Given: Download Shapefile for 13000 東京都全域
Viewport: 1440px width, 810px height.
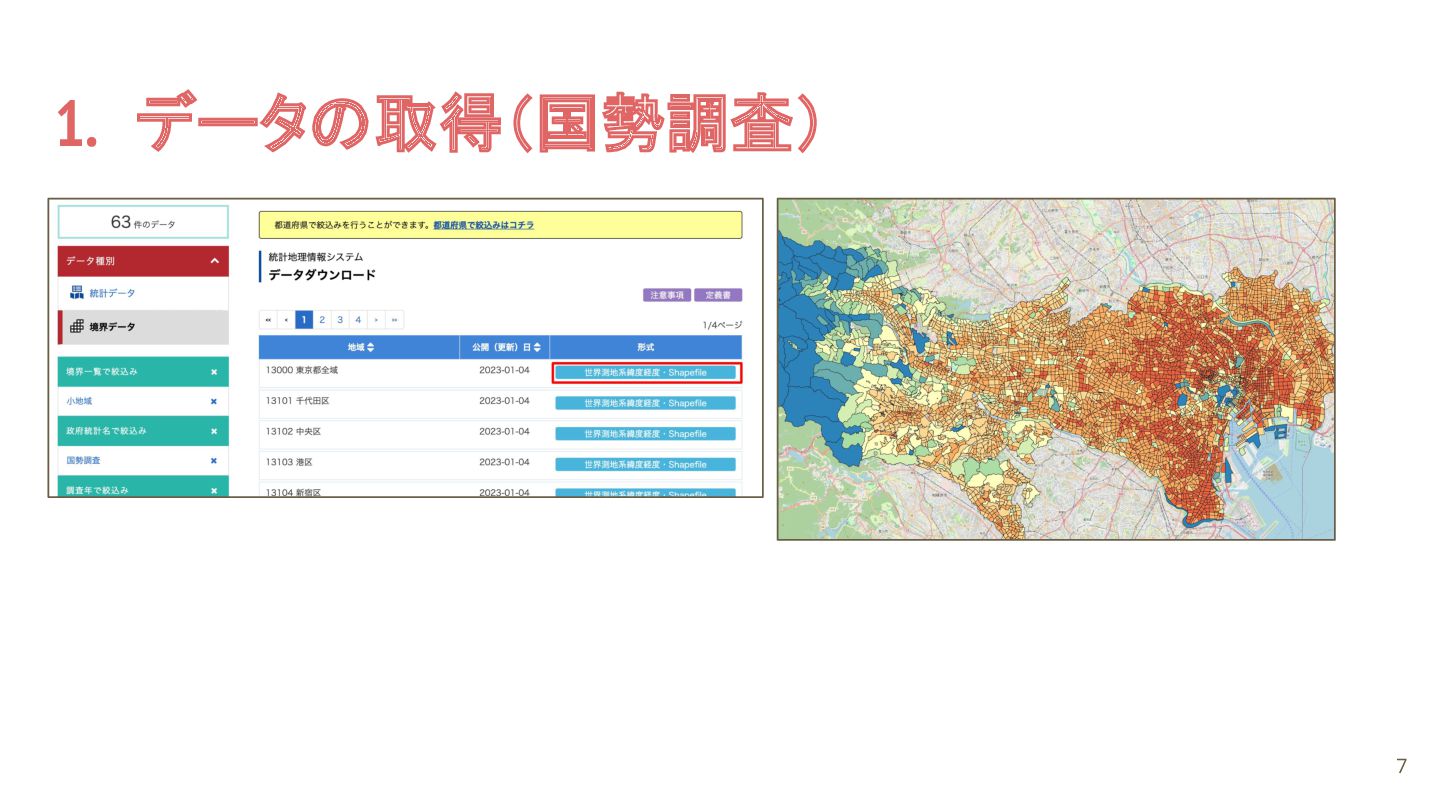Looking at the screenshot, I should click(x=646, y=372).
